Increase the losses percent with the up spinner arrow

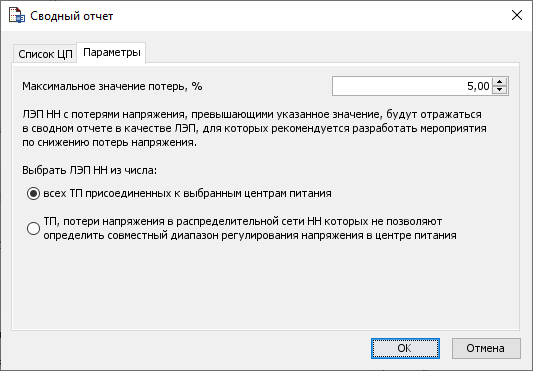499,82
